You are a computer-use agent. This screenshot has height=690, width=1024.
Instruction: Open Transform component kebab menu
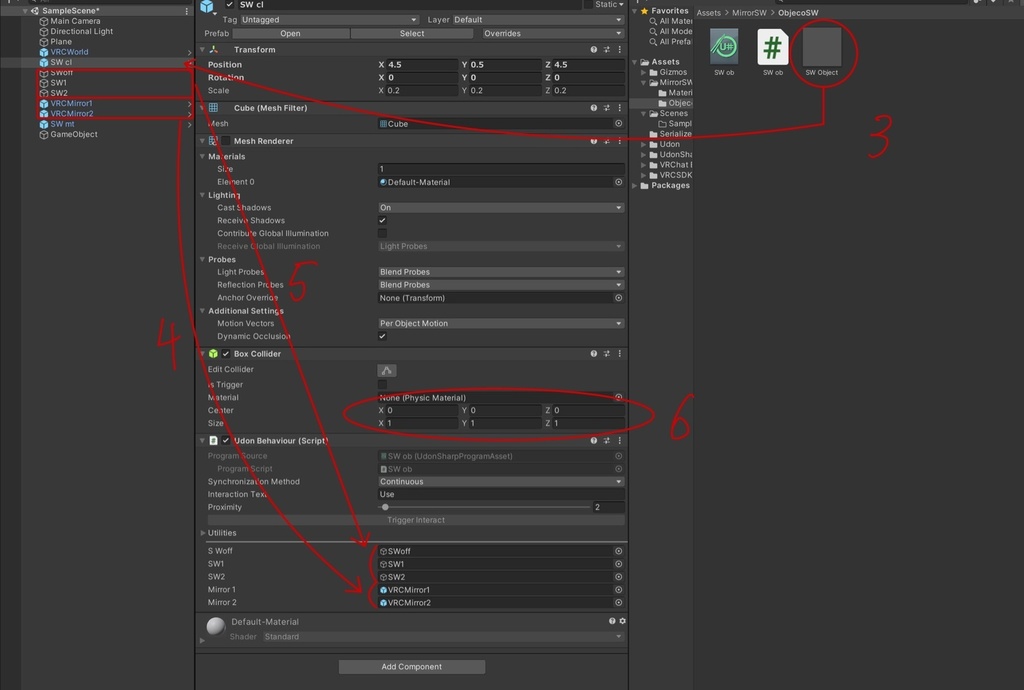pos(620,50)
